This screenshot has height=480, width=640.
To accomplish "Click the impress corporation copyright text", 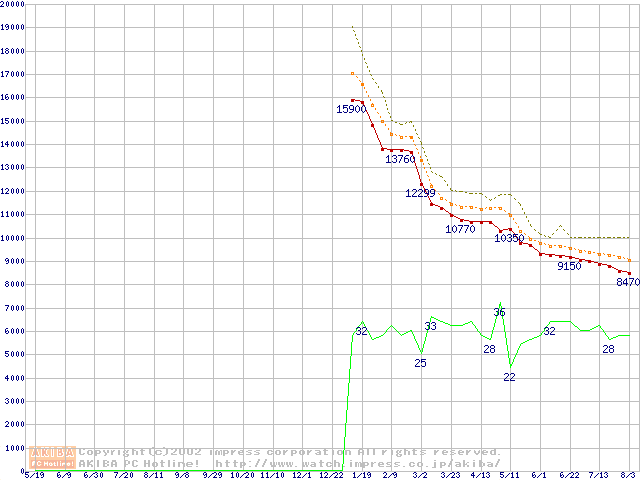I will [290, 451].
